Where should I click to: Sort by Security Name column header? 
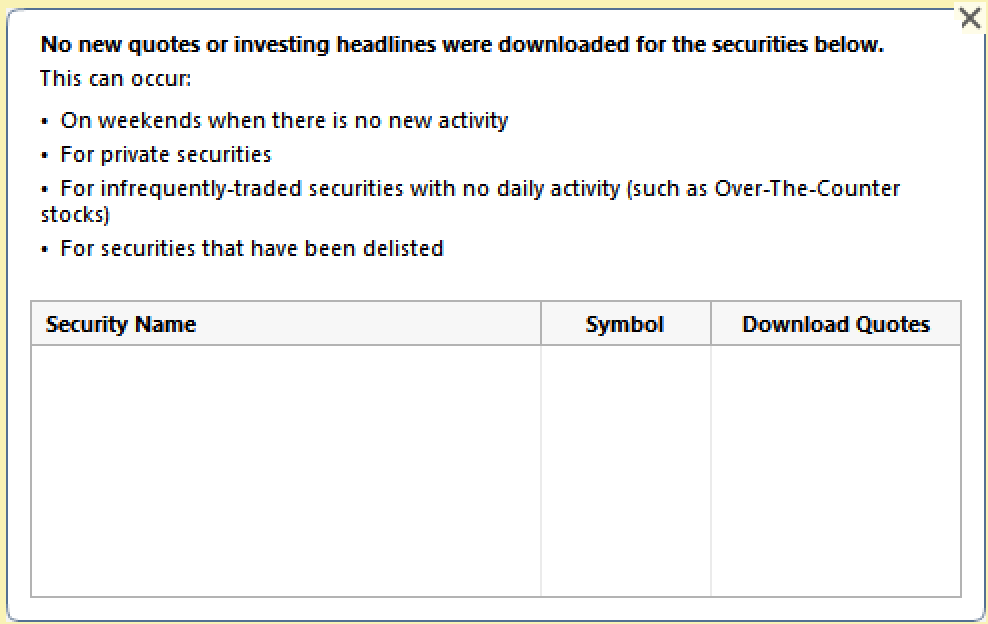click(285, 323)
